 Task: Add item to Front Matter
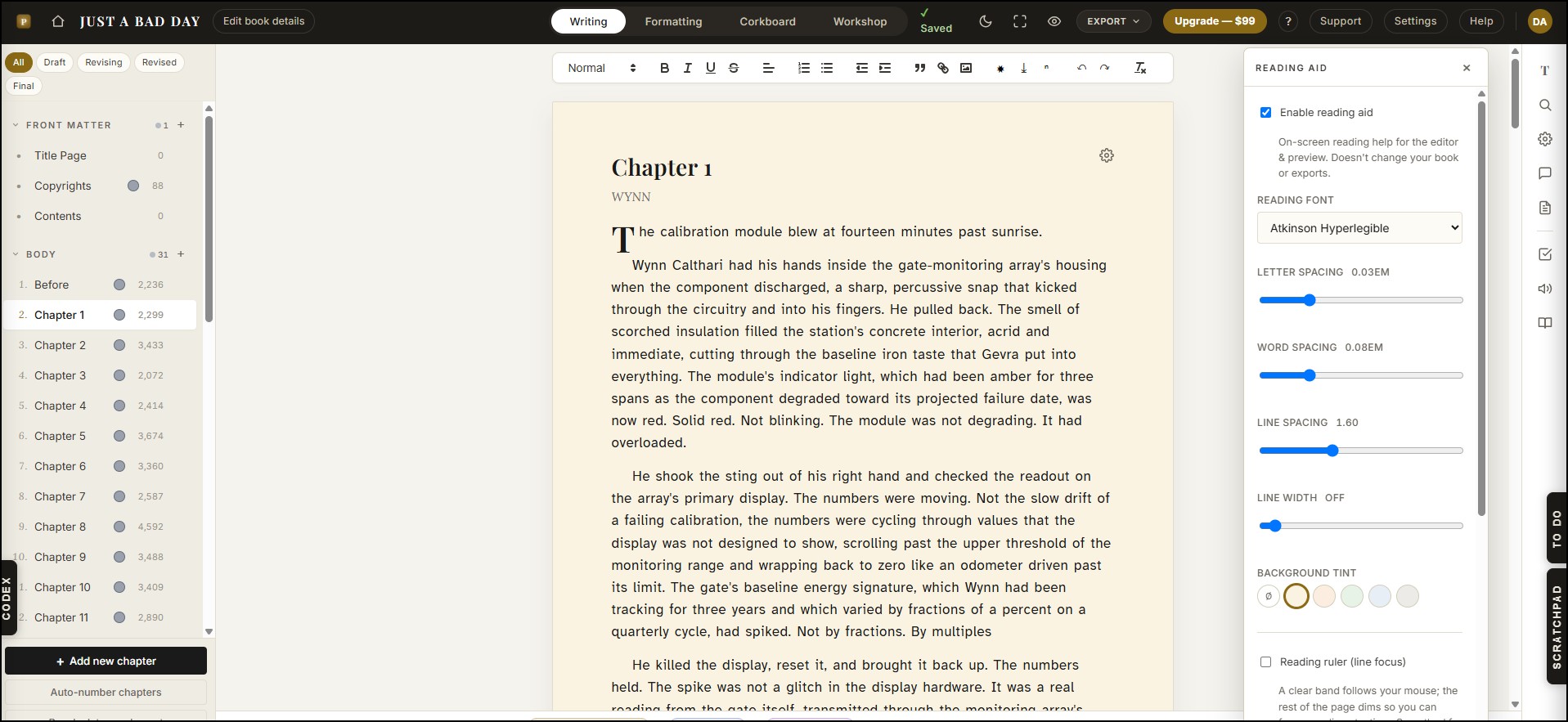[181, 125]
